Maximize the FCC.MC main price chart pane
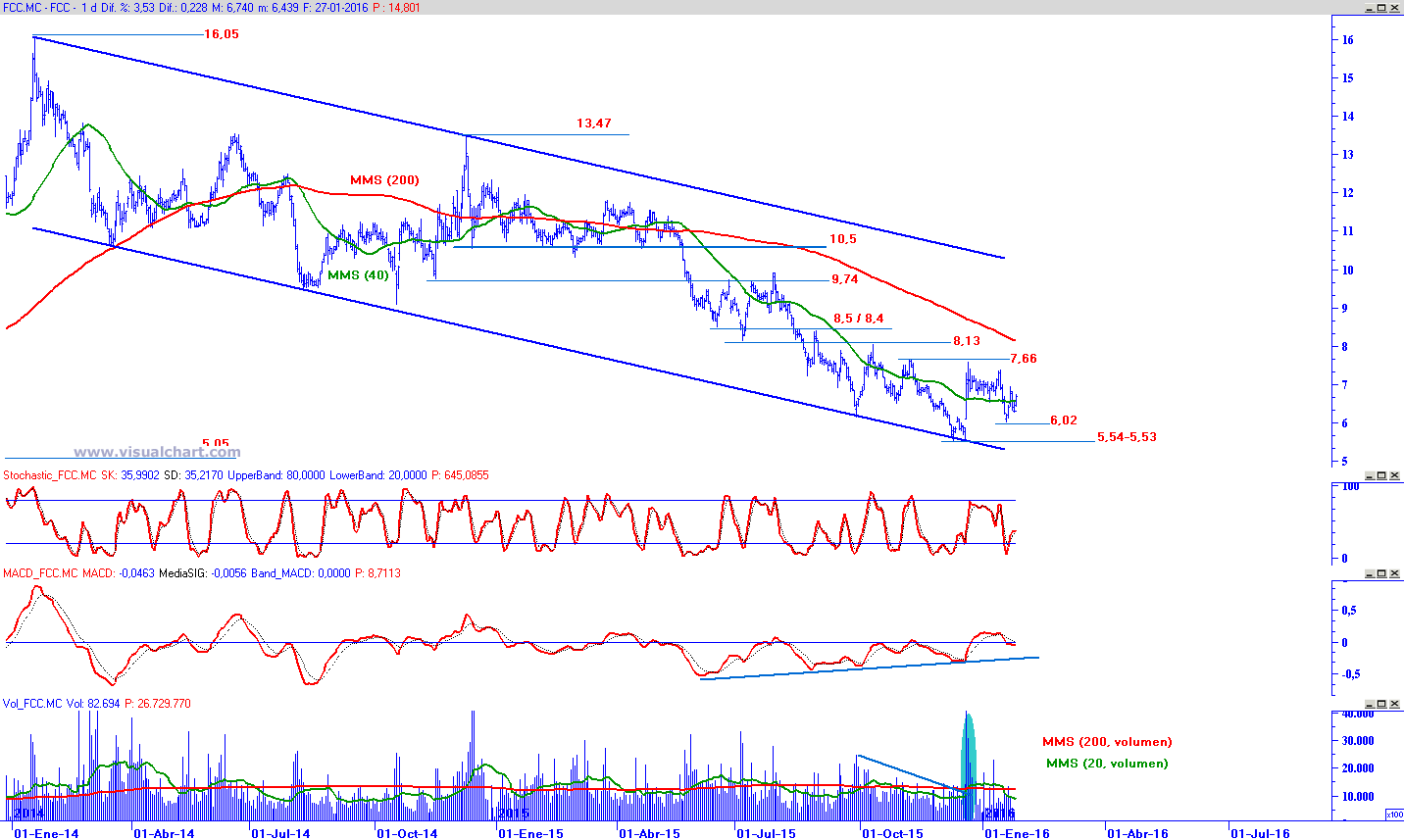This screenshot has width=1404, height=840. click(1381, 8)
